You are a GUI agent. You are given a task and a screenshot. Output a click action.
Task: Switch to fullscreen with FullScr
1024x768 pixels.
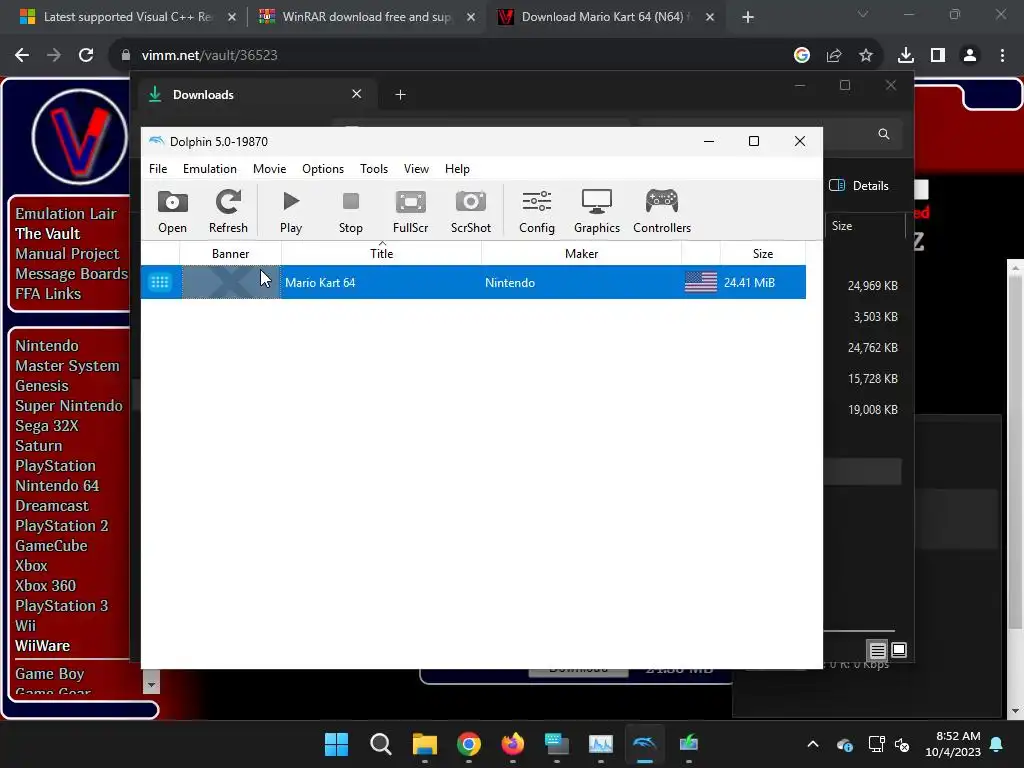click(x=410, y=212)
